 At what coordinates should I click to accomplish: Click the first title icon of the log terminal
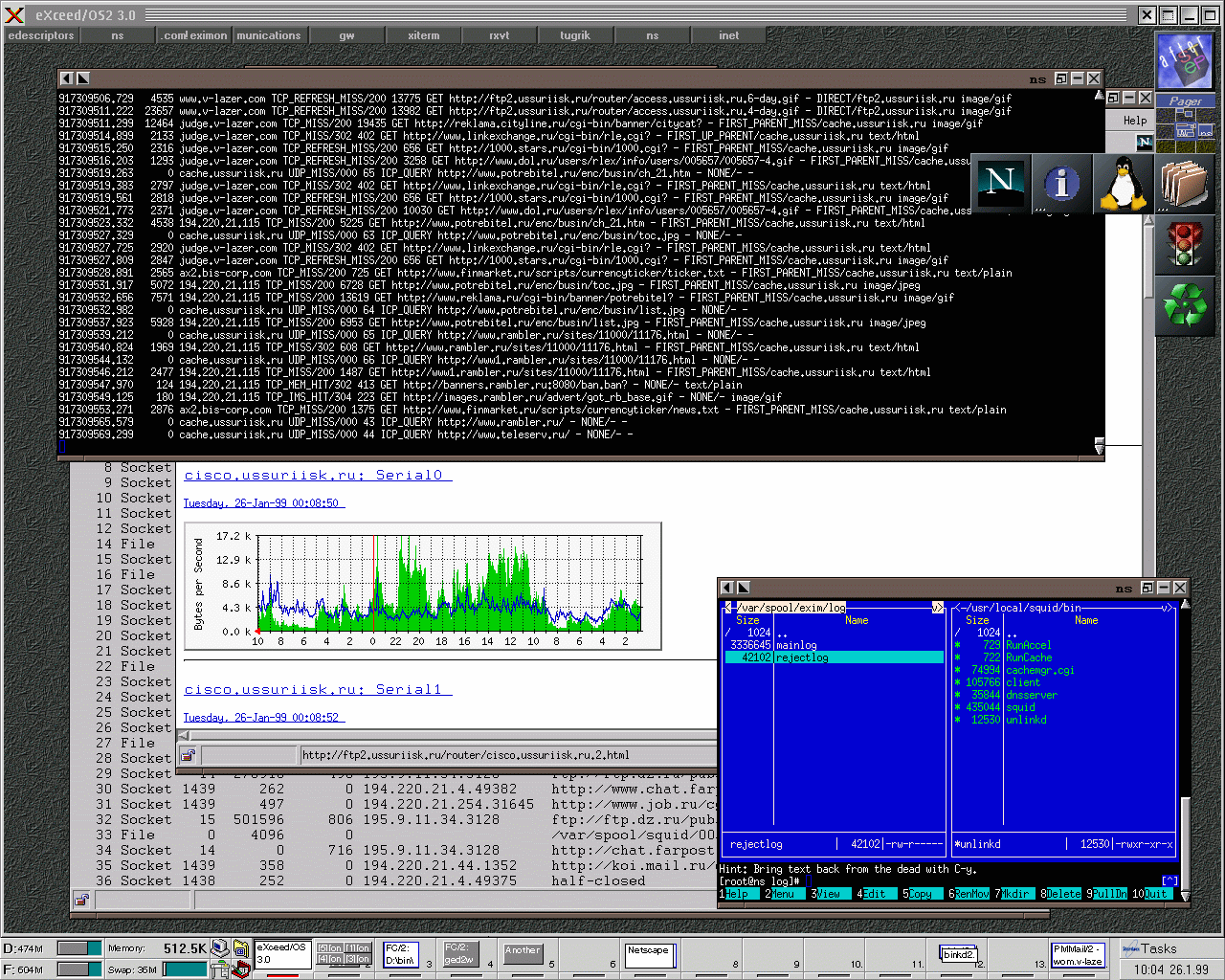[66, 78]
